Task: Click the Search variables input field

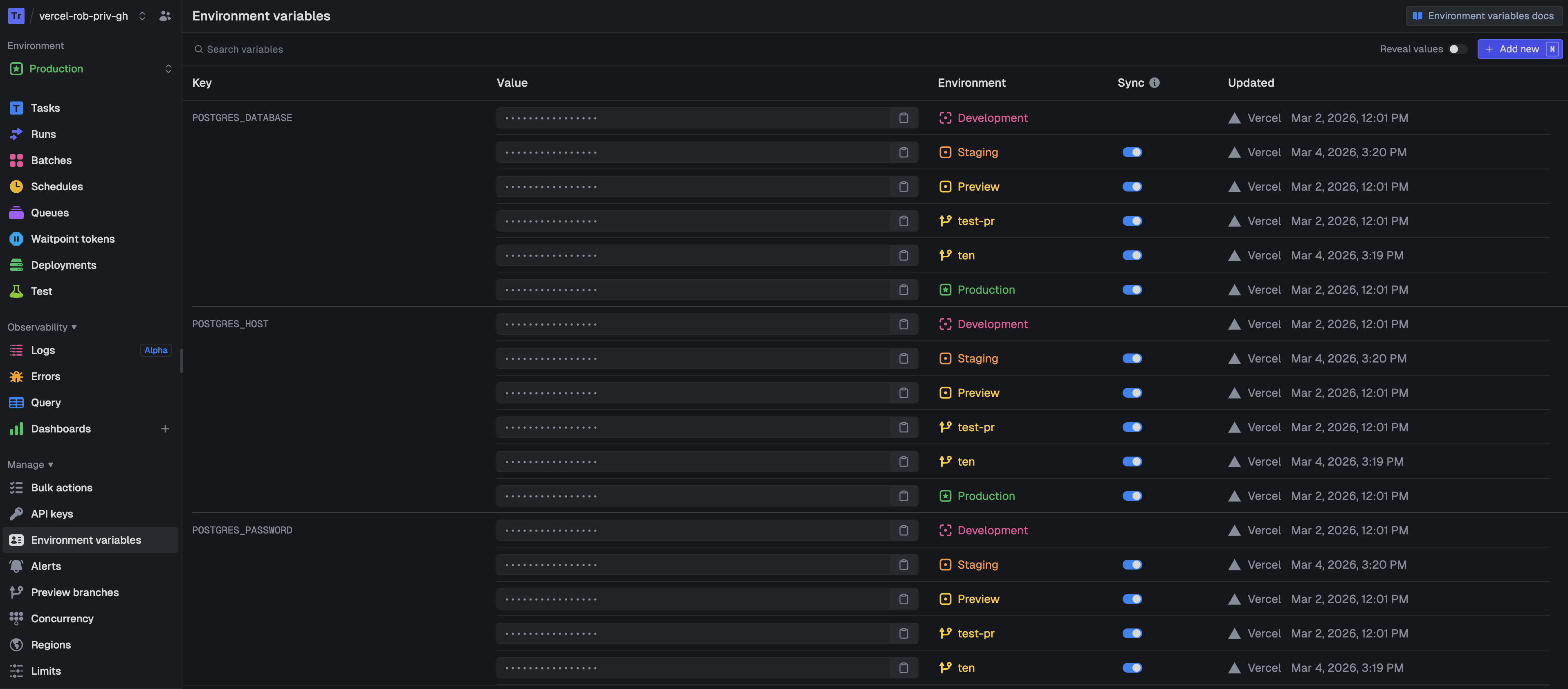Action: (x=268, y=49)
